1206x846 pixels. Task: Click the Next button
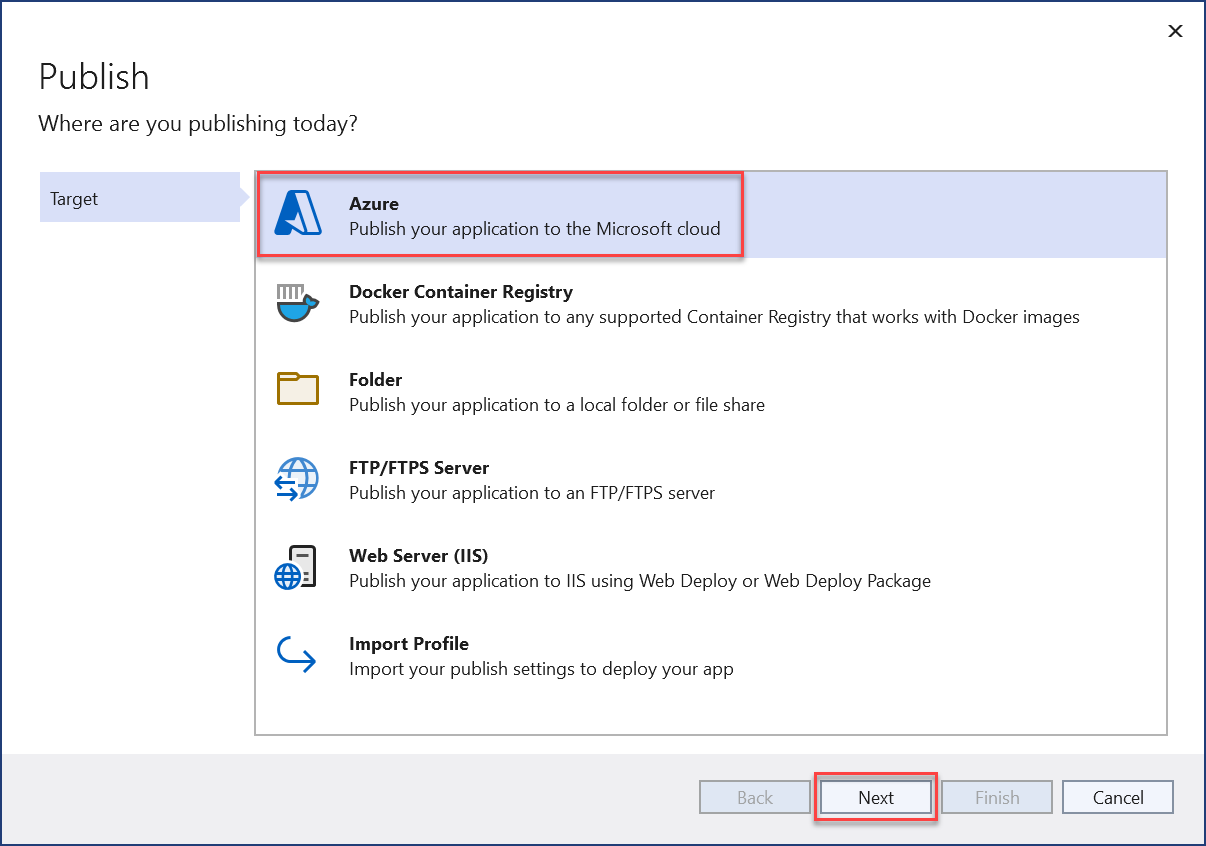pyautogui.click(x=876, y=797)
